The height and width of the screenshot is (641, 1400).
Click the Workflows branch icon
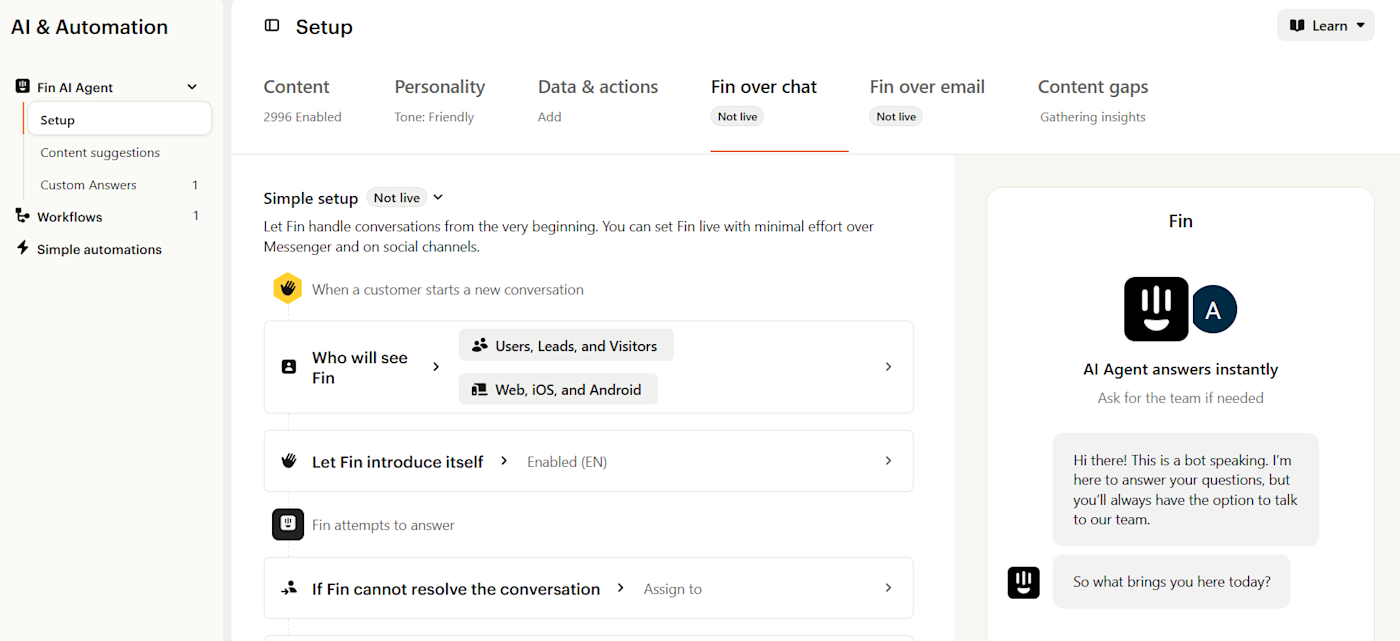pos(22,216)
